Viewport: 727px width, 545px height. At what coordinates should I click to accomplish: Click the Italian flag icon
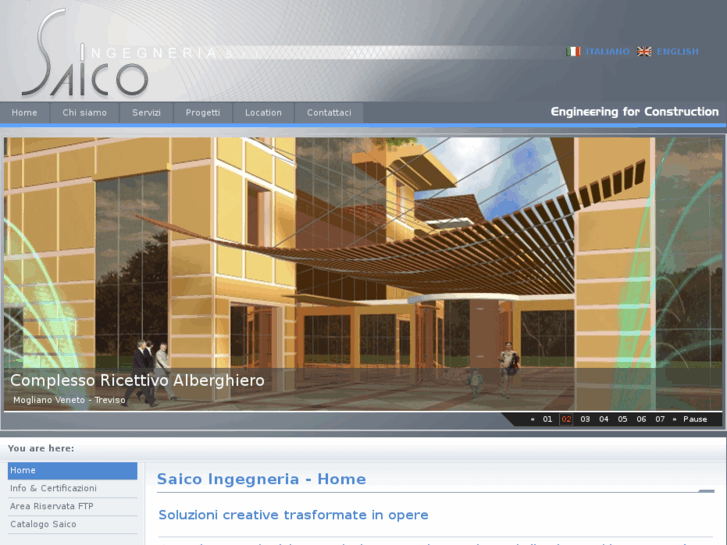click(x=573, y=51)
